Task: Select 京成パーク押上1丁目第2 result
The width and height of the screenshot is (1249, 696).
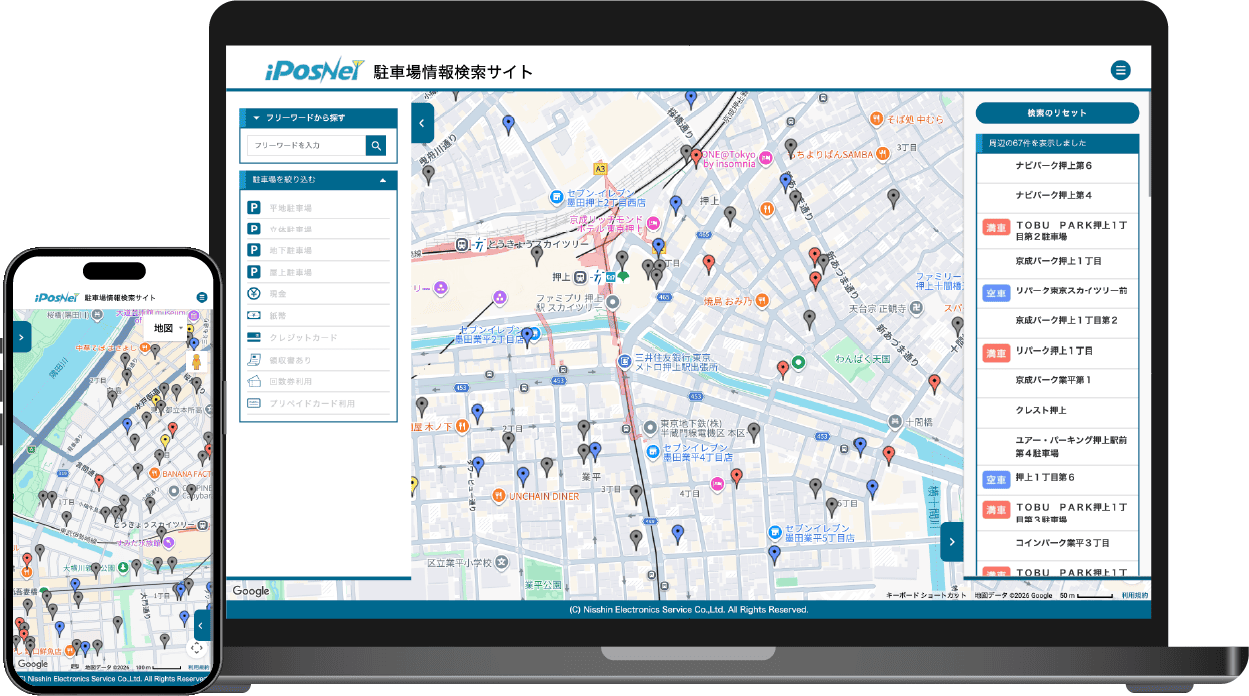Action: (1057, 321)
